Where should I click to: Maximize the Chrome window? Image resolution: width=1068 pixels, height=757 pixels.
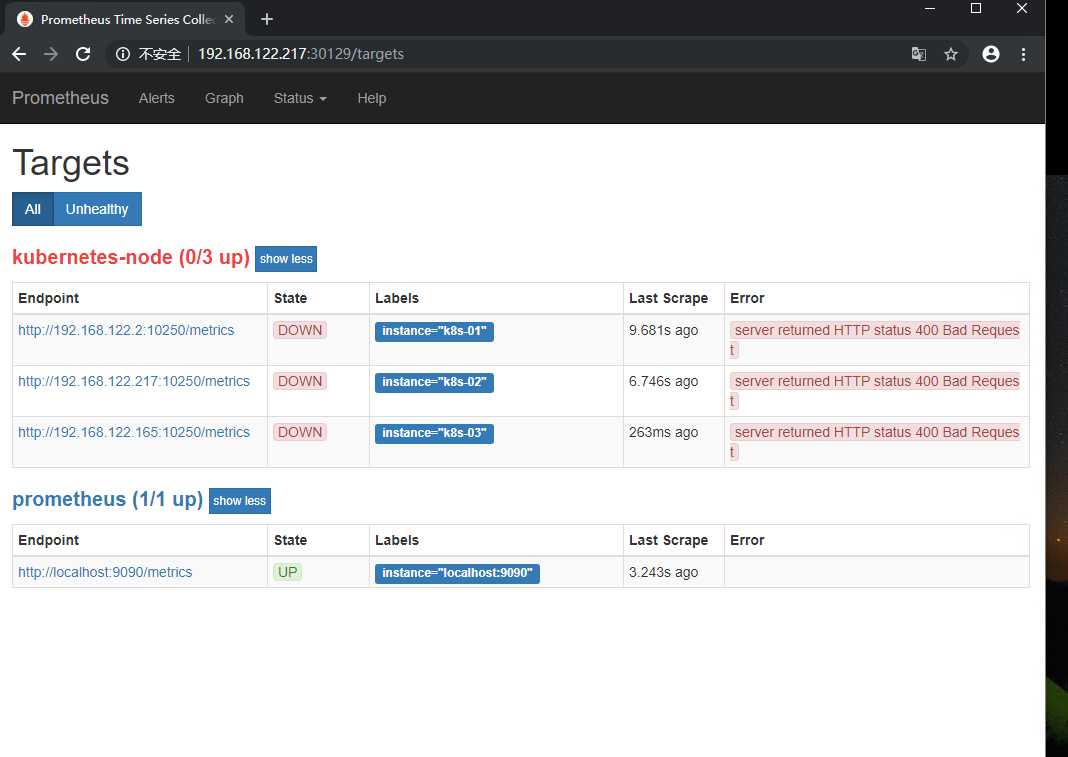pyautogui.click(x=976, y=9)
